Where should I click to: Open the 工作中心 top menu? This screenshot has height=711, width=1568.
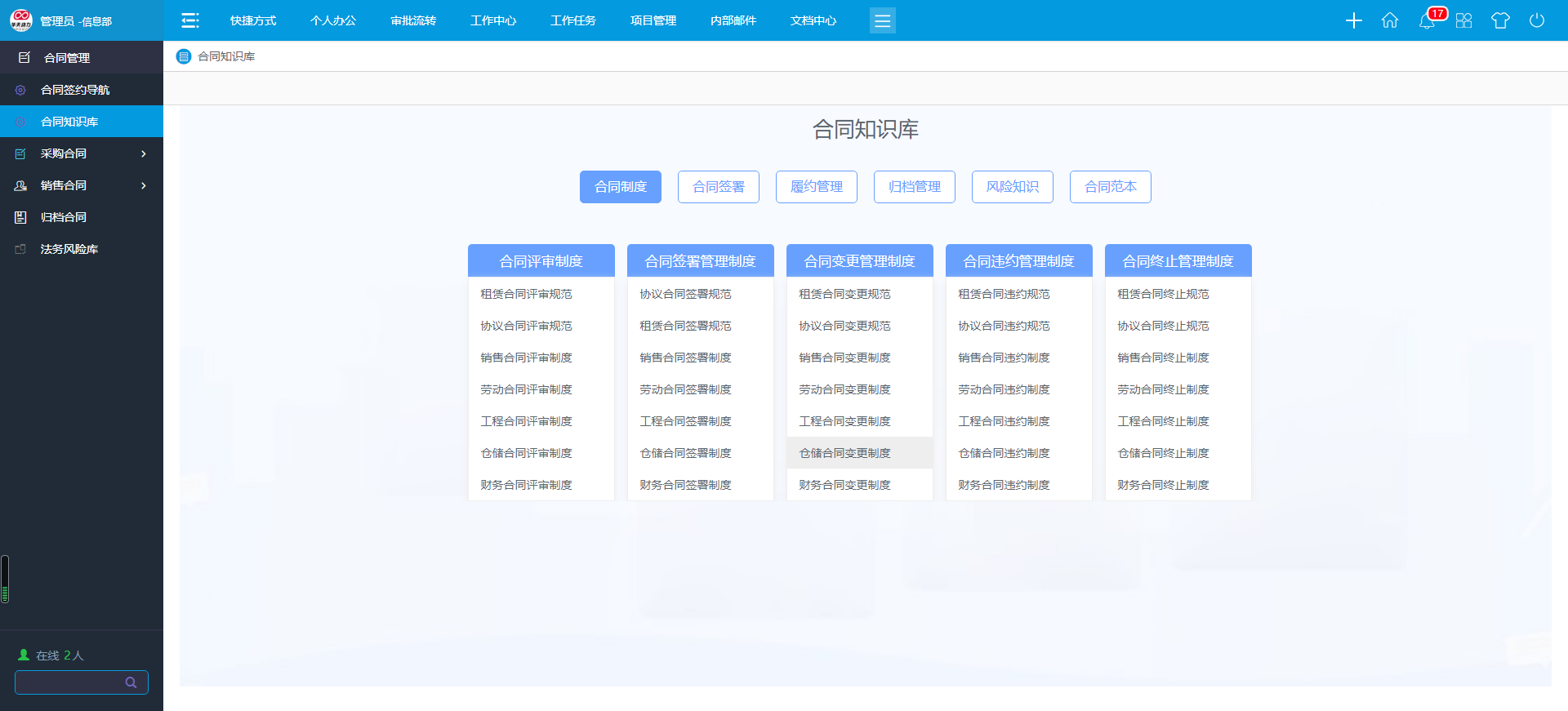tap(493, 20)
